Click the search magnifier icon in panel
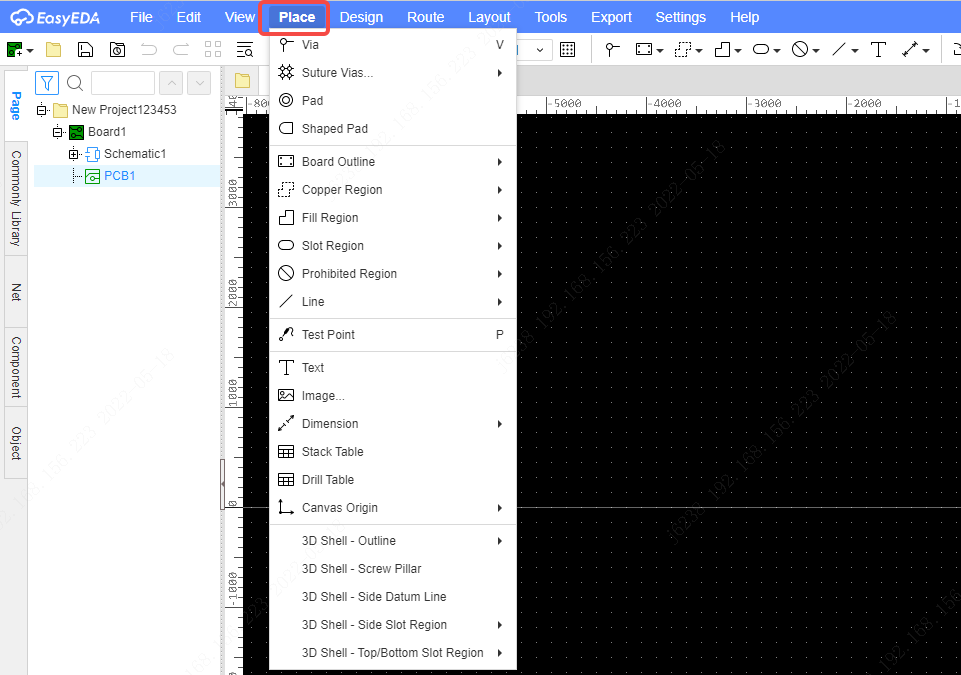Image resolution: width=961 pixels, height=675 pixels. 75,83
